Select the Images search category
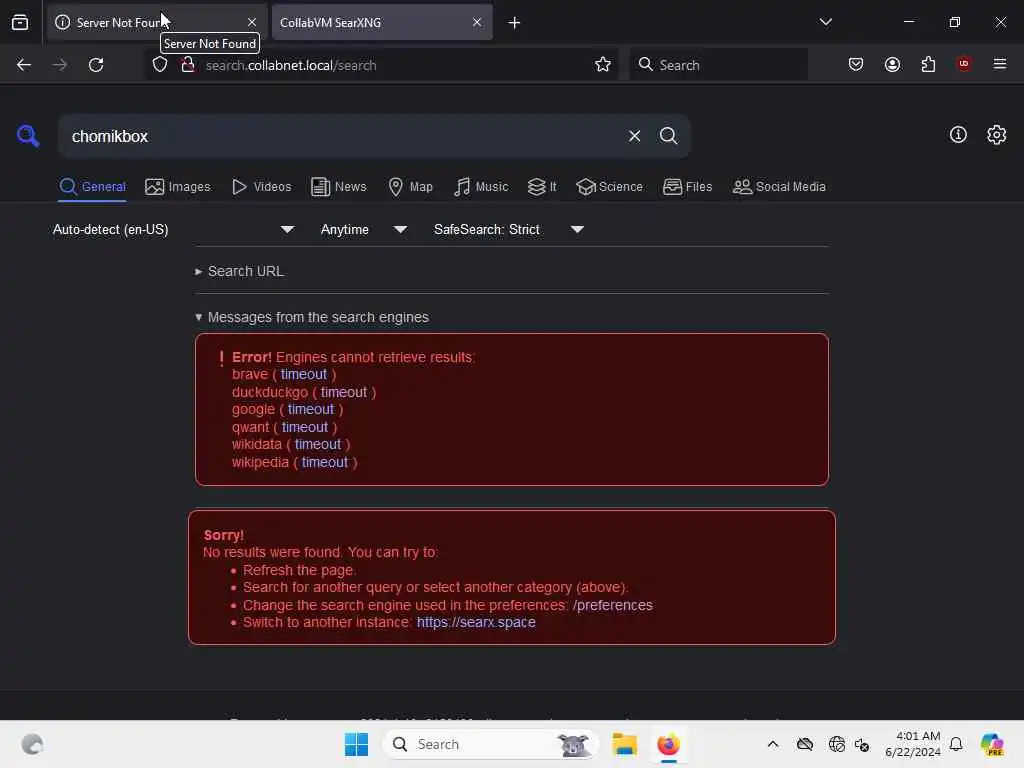 pyautogui.click(x=178, y=187)
